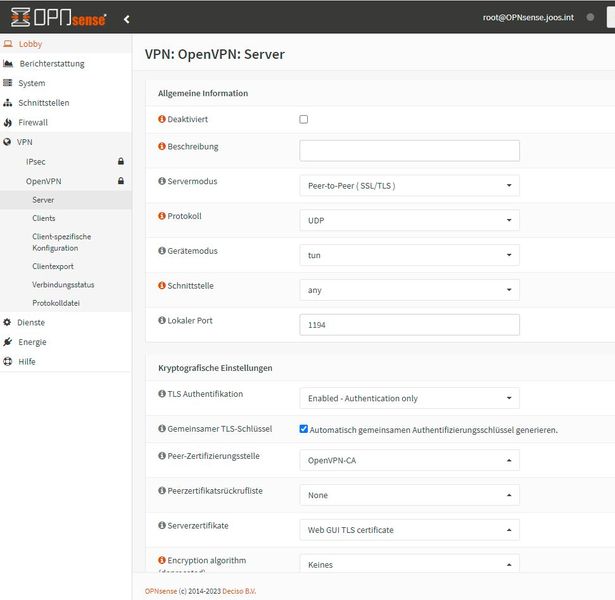Viewport: 615px width, 600px height.
Task: Show help info for Gemeinsamer TLS-Schlüssel
Action: click(162, 429)
